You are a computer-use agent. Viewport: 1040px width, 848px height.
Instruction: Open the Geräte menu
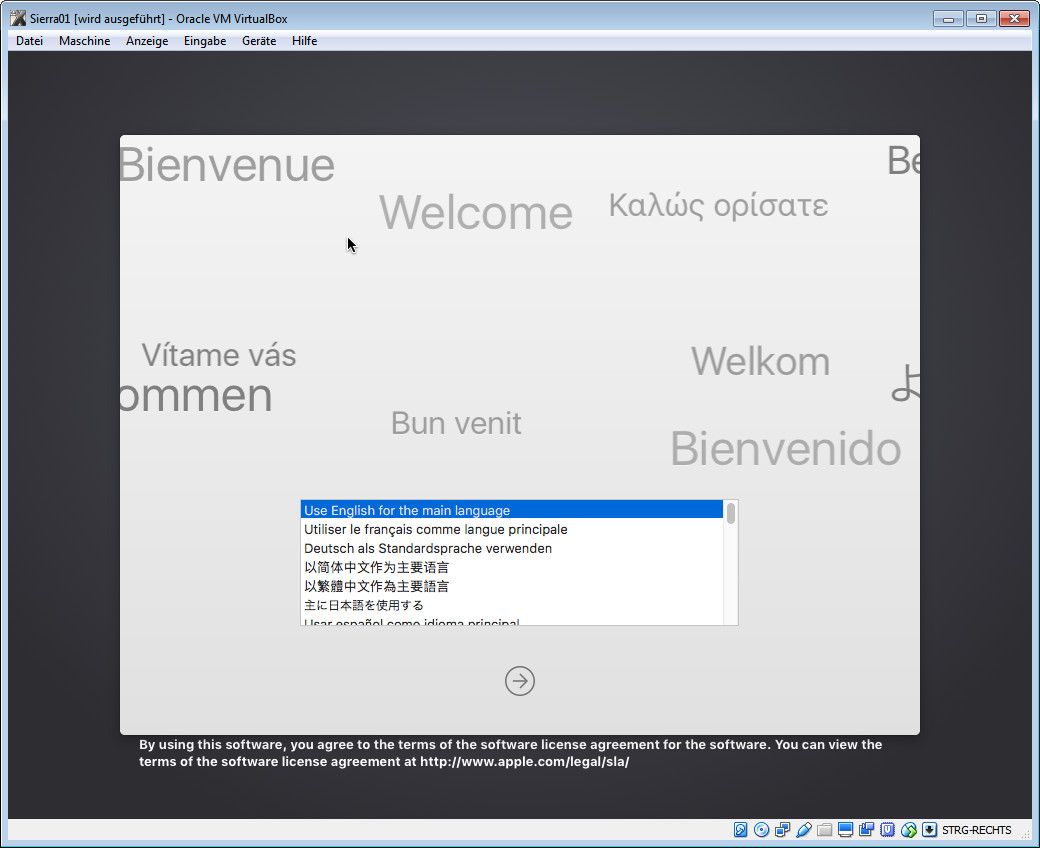[259, 41]
